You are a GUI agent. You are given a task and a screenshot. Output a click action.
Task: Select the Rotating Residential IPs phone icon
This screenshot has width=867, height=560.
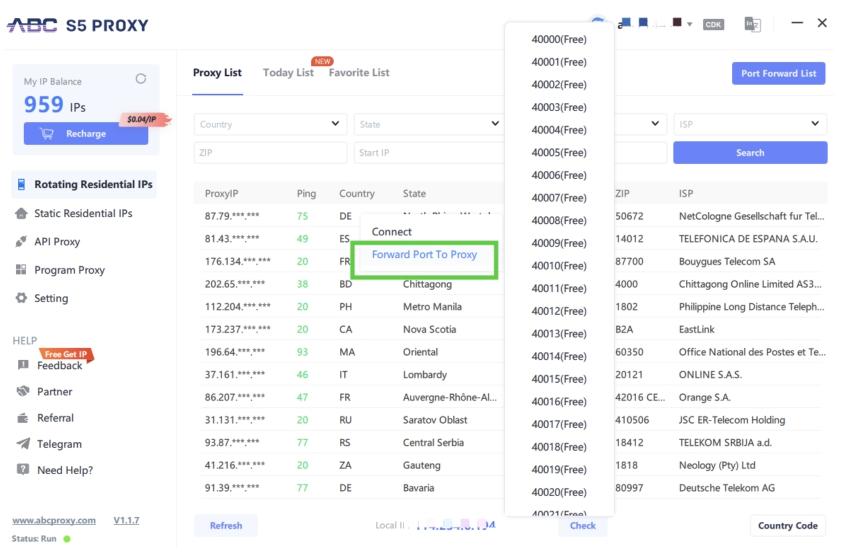tap(21, 185)
